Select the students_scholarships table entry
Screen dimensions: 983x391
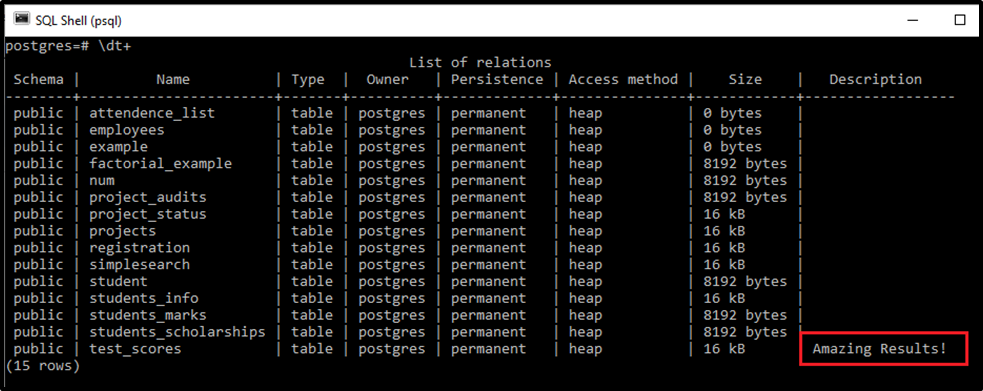coord(177,332)
